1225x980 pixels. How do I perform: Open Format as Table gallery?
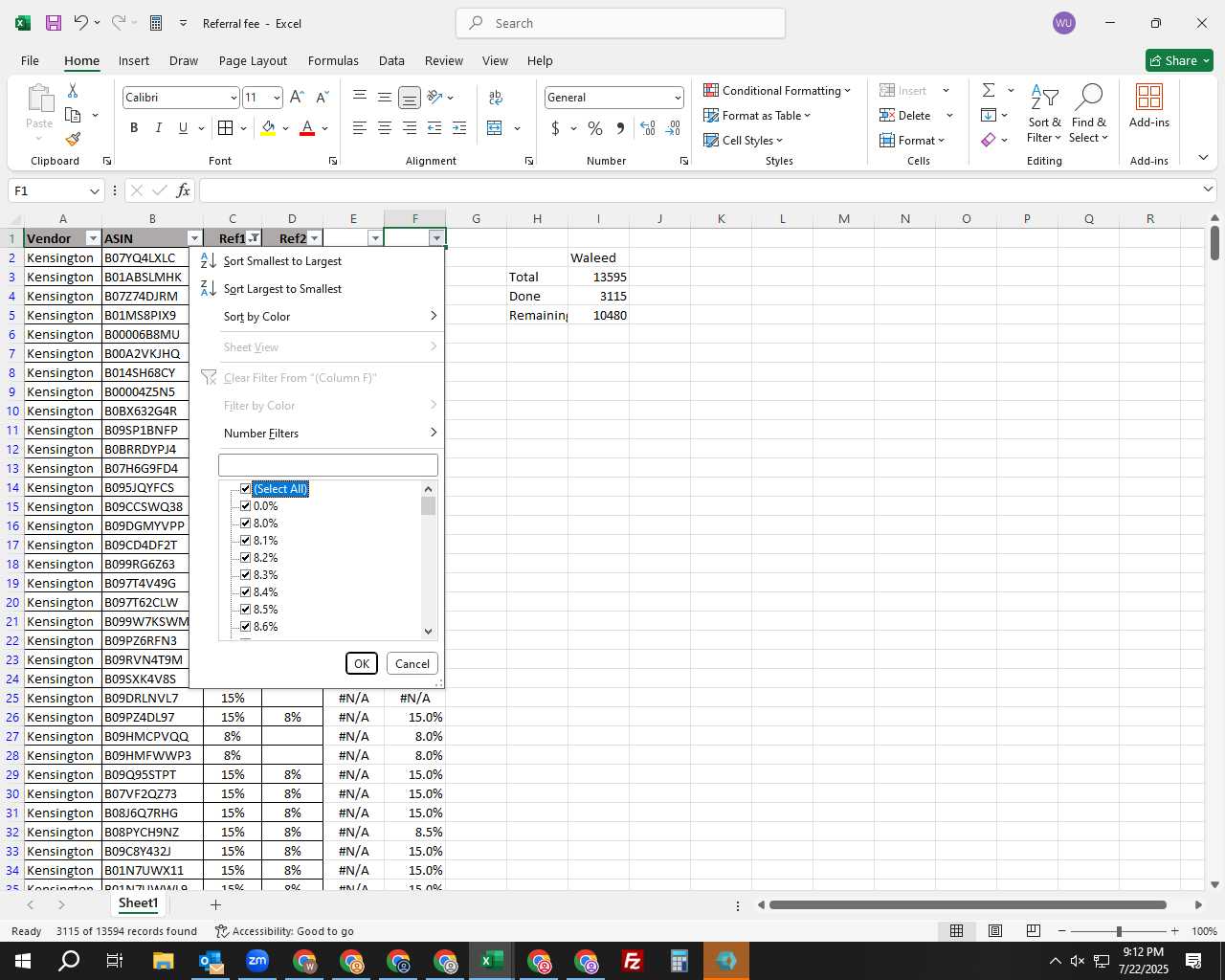[757, 115]
